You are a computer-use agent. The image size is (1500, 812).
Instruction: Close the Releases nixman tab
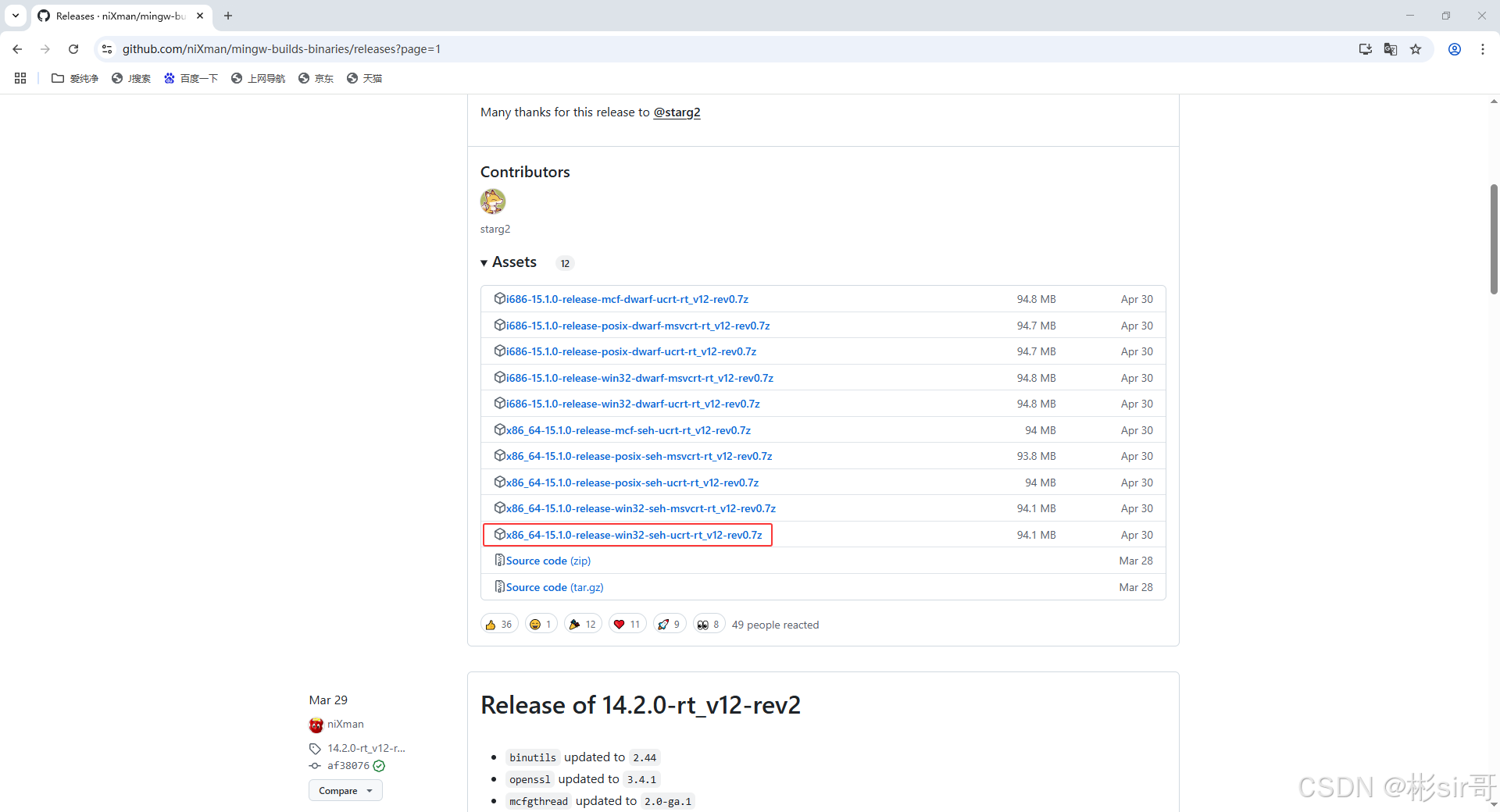(x=200, y=16)
